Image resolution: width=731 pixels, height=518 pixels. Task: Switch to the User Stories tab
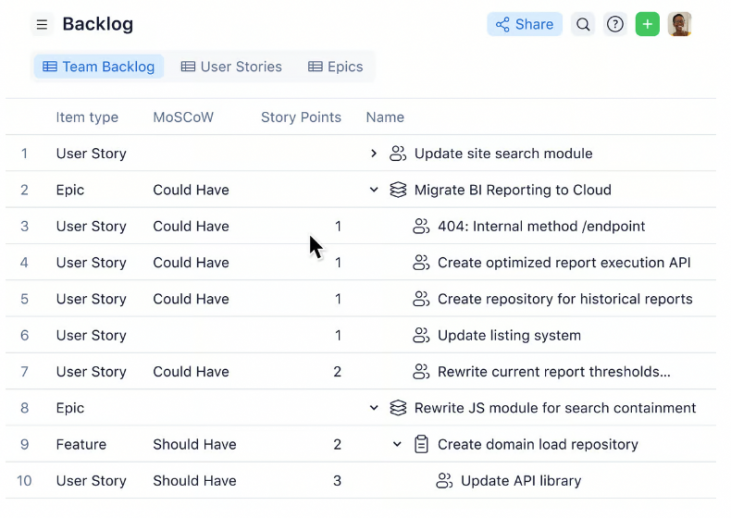pyautogui.click(x=232, y=67)
